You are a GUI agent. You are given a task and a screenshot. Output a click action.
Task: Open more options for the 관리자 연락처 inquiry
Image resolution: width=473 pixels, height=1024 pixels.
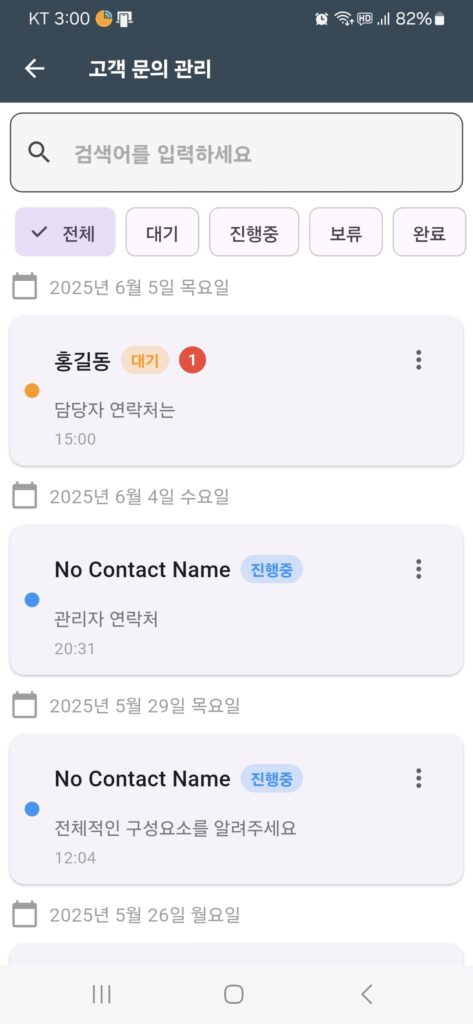tap(419, 569)
